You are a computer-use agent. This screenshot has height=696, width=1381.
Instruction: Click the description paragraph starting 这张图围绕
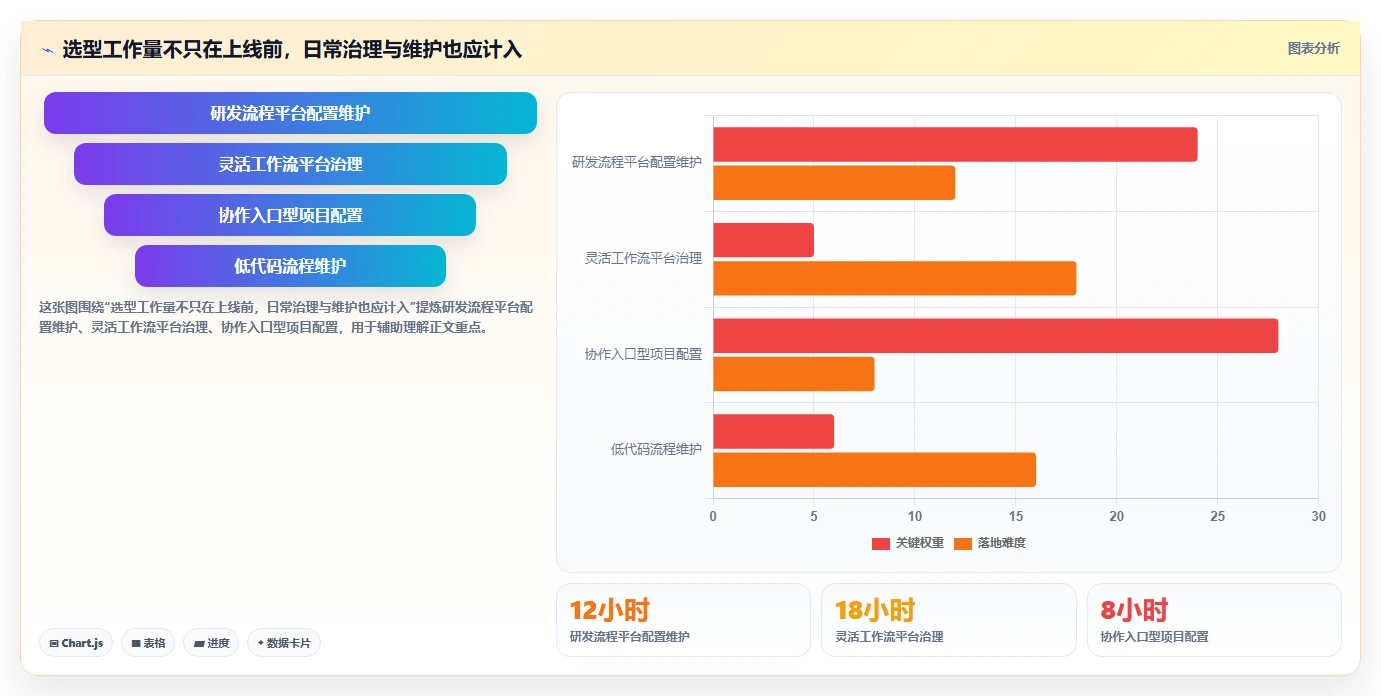(286, 317)
